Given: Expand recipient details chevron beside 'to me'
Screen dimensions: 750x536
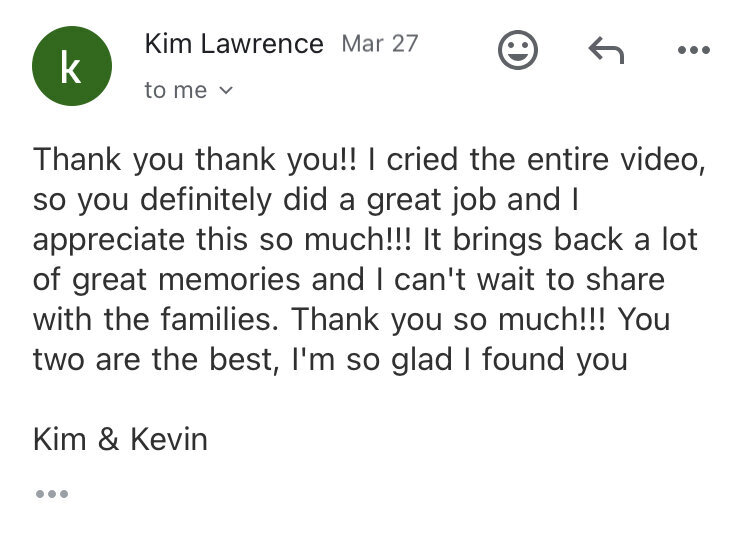Looking at the screenshot, I should (x=225, y=90).
